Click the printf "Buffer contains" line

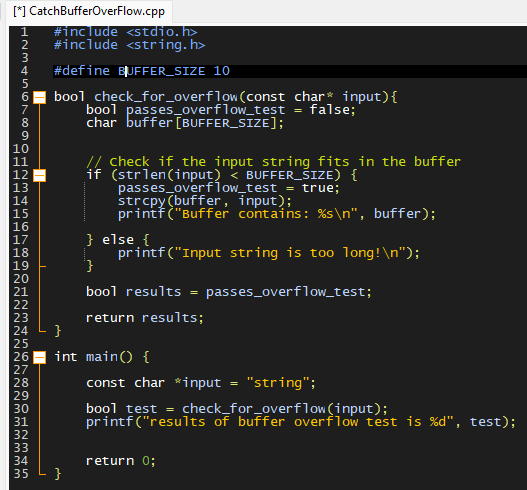276,214
